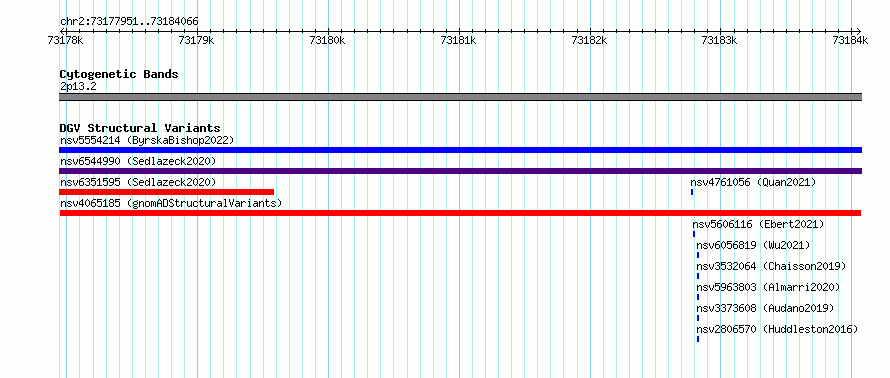The height and width of the screenshot is (378, 890).
Task: Open label nsv2806570 (Huddleston2016)
Action: 777,329
